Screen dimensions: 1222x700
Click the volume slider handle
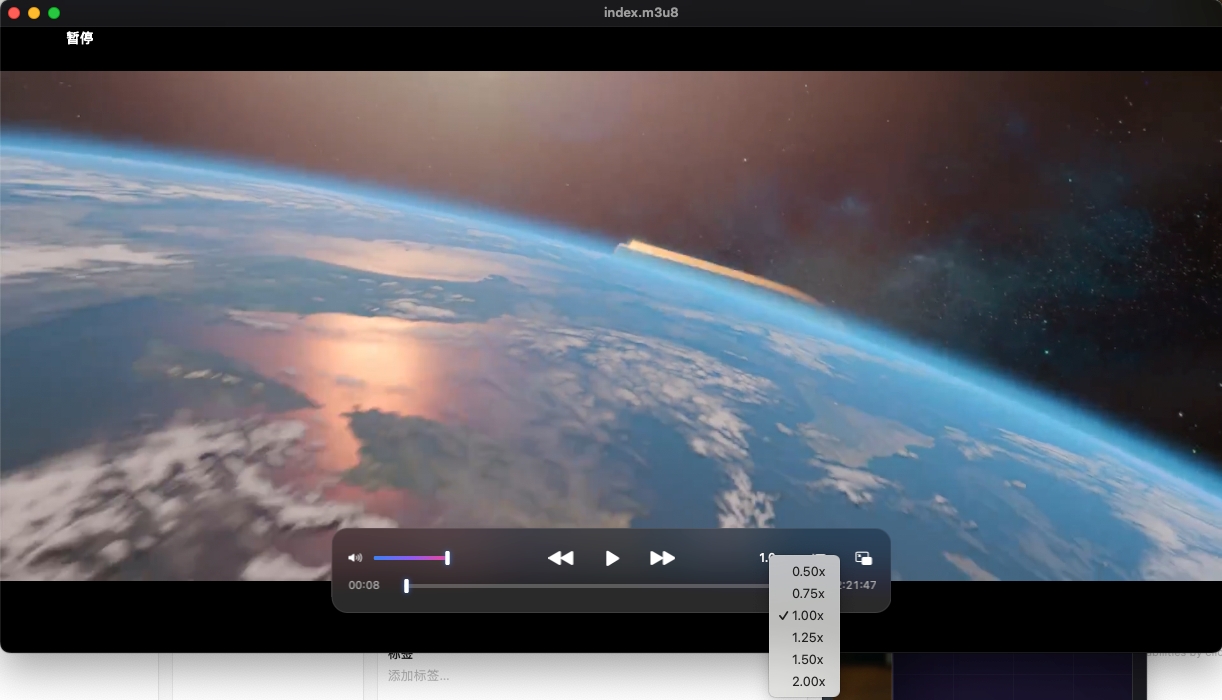(x=447, y=558)
